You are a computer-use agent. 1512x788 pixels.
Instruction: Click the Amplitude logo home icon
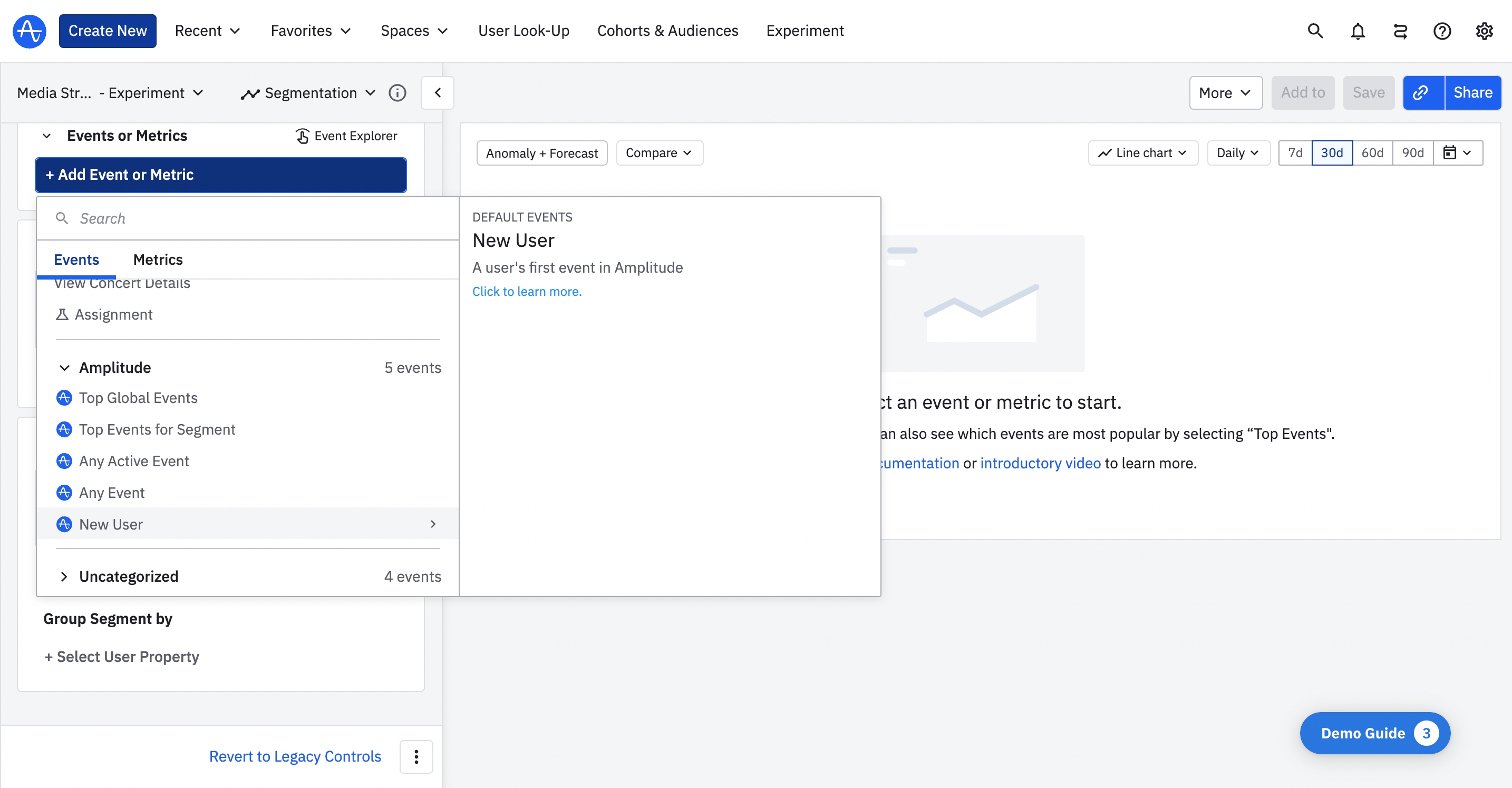click(x=30, y=31)
